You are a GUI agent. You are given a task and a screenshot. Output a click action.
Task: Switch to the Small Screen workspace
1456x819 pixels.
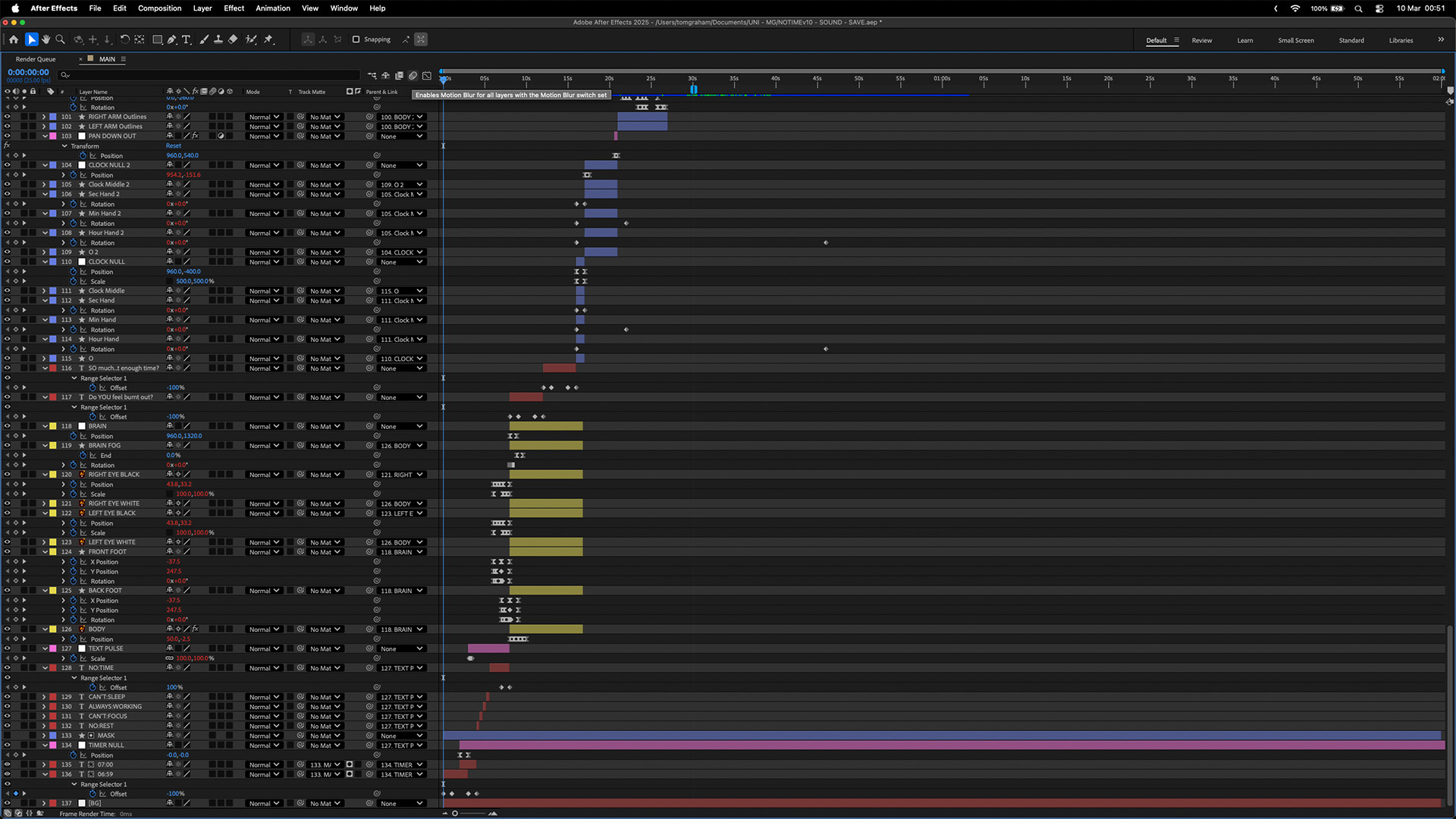1295,40
